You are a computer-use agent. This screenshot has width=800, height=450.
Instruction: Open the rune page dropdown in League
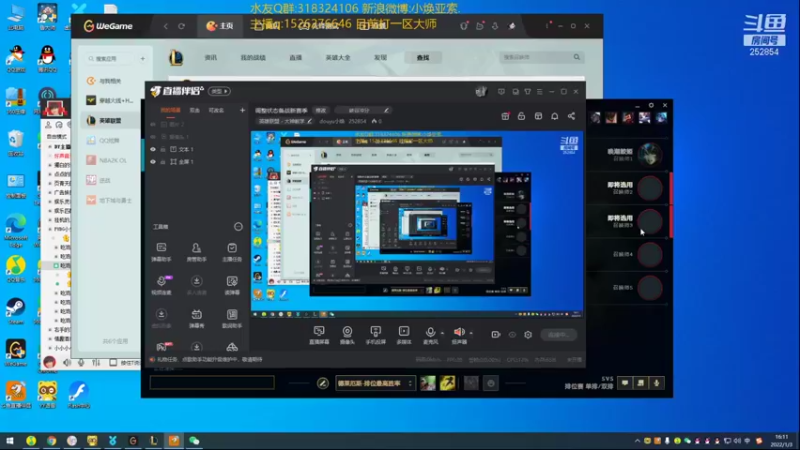[x=374, y=383]
